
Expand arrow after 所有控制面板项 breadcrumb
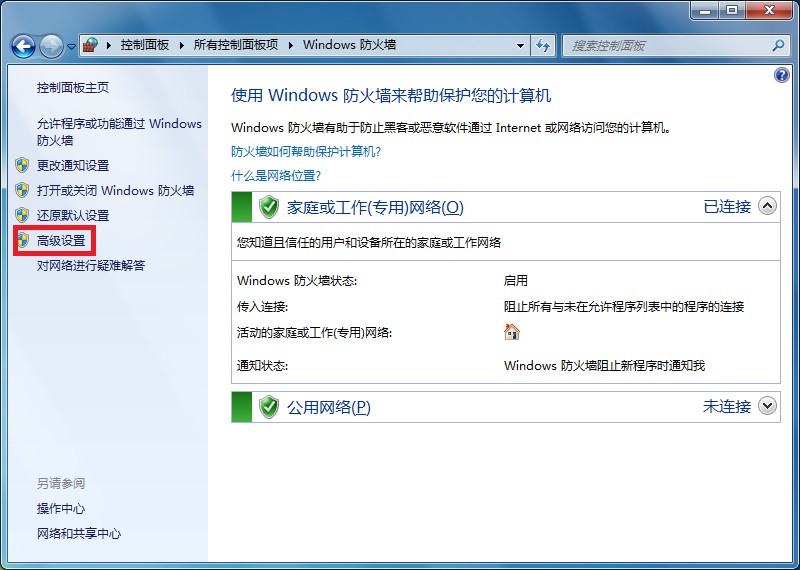pos(291,45)
